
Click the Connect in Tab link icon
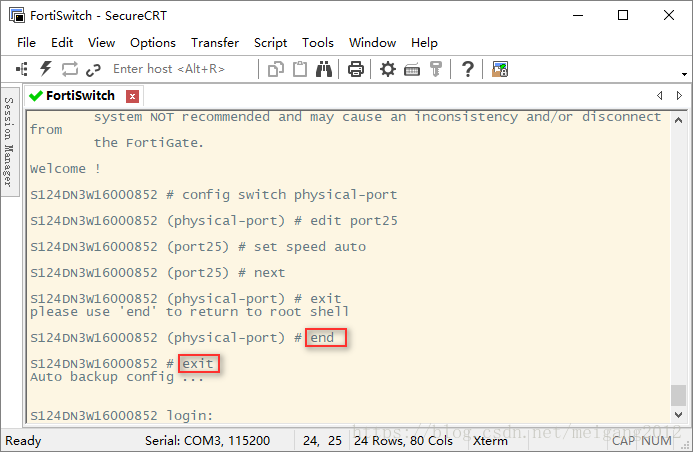tap(93, 69)
